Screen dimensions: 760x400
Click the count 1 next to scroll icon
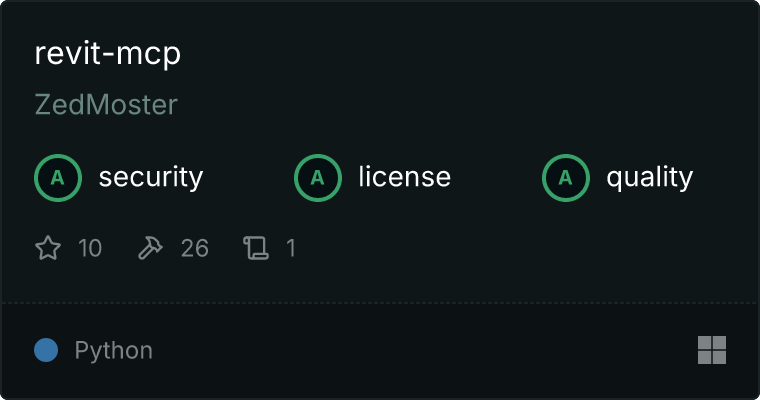pos(291,248)
